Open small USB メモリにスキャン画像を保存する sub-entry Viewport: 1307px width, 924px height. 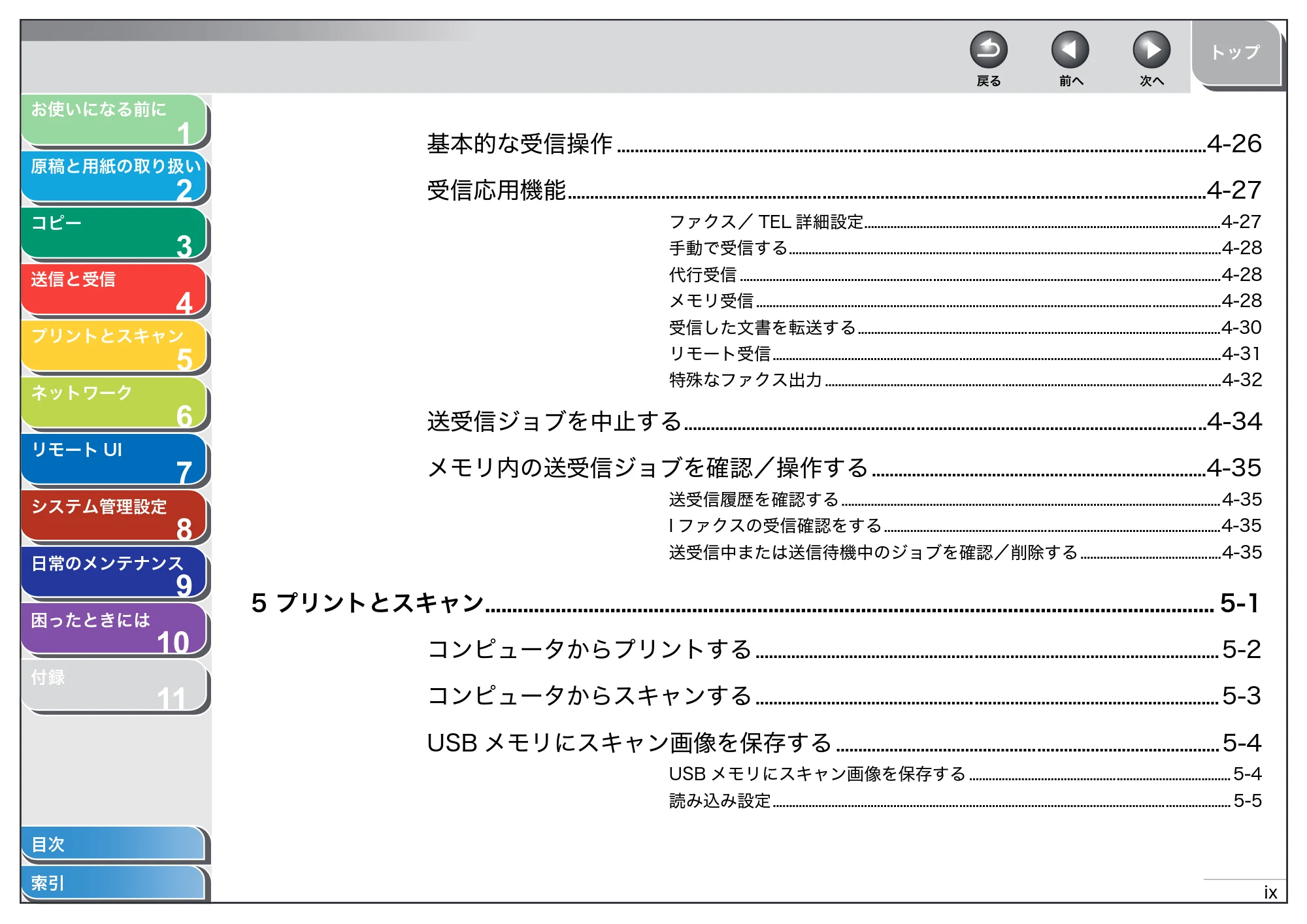click(x=965, y=774)
